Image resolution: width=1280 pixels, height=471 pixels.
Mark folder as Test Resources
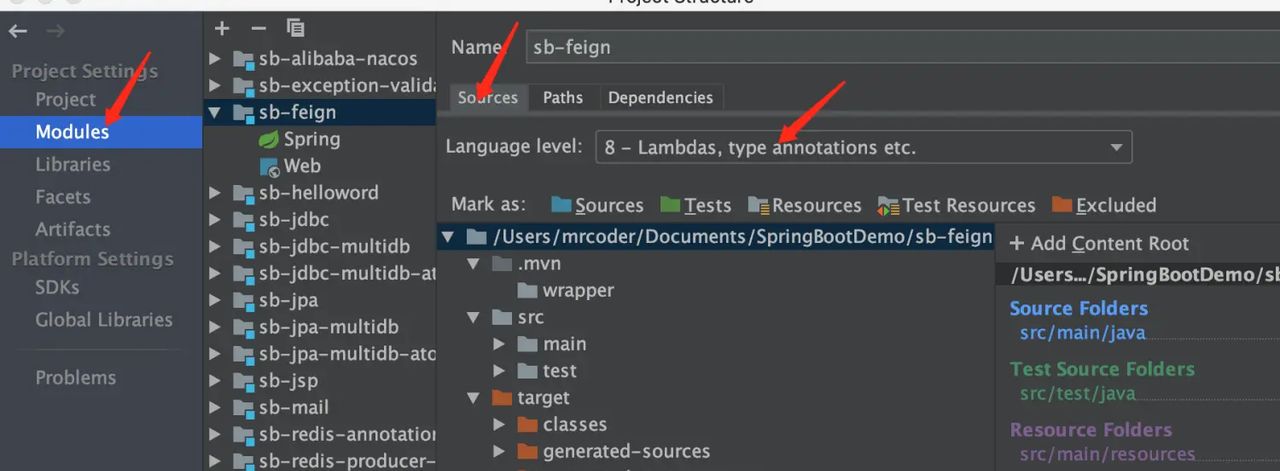coord(957,205)
